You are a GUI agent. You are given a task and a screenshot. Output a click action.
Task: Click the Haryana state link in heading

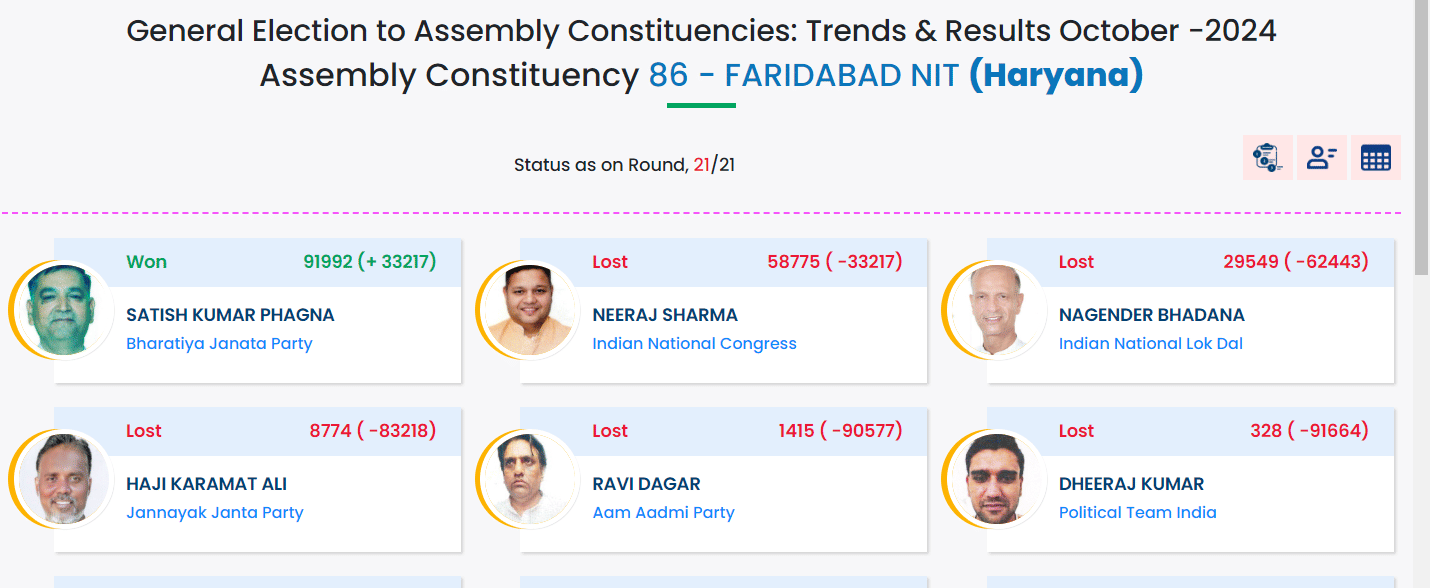click(x=1055, y=75)
